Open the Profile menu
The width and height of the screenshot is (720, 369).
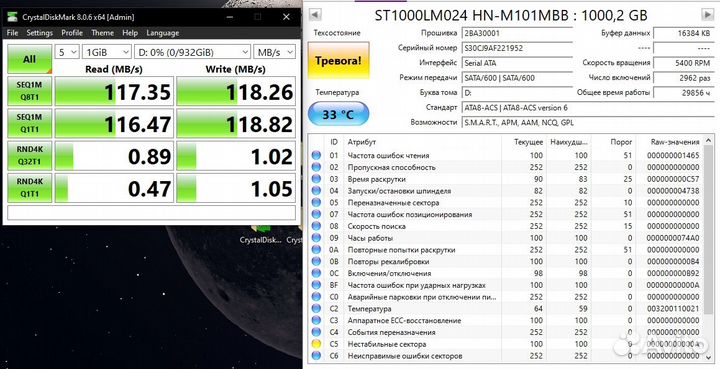(x=72, y=33)
